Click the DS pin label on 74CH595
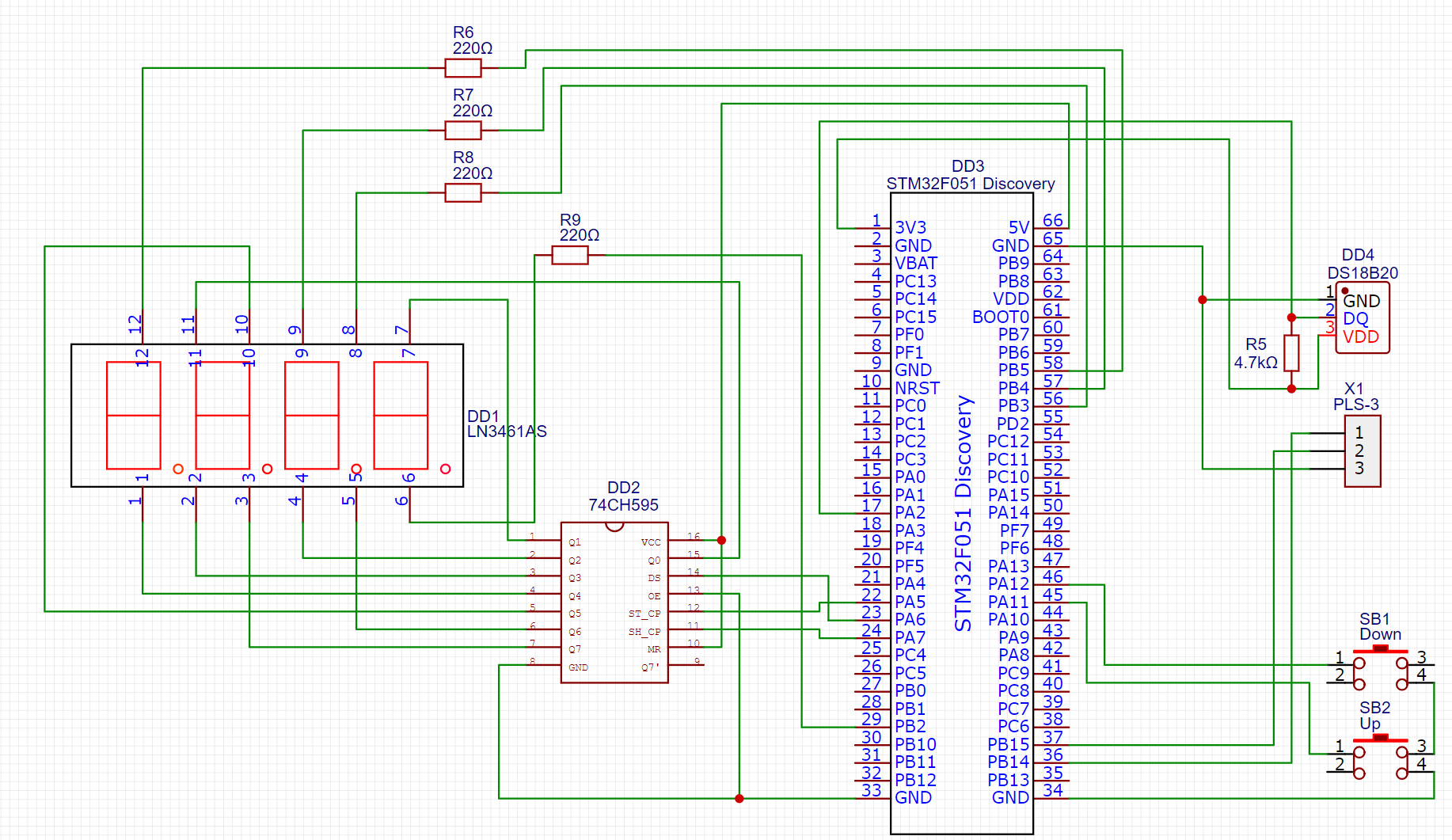This screenshot has height=840, width=1452. point(654,578)
